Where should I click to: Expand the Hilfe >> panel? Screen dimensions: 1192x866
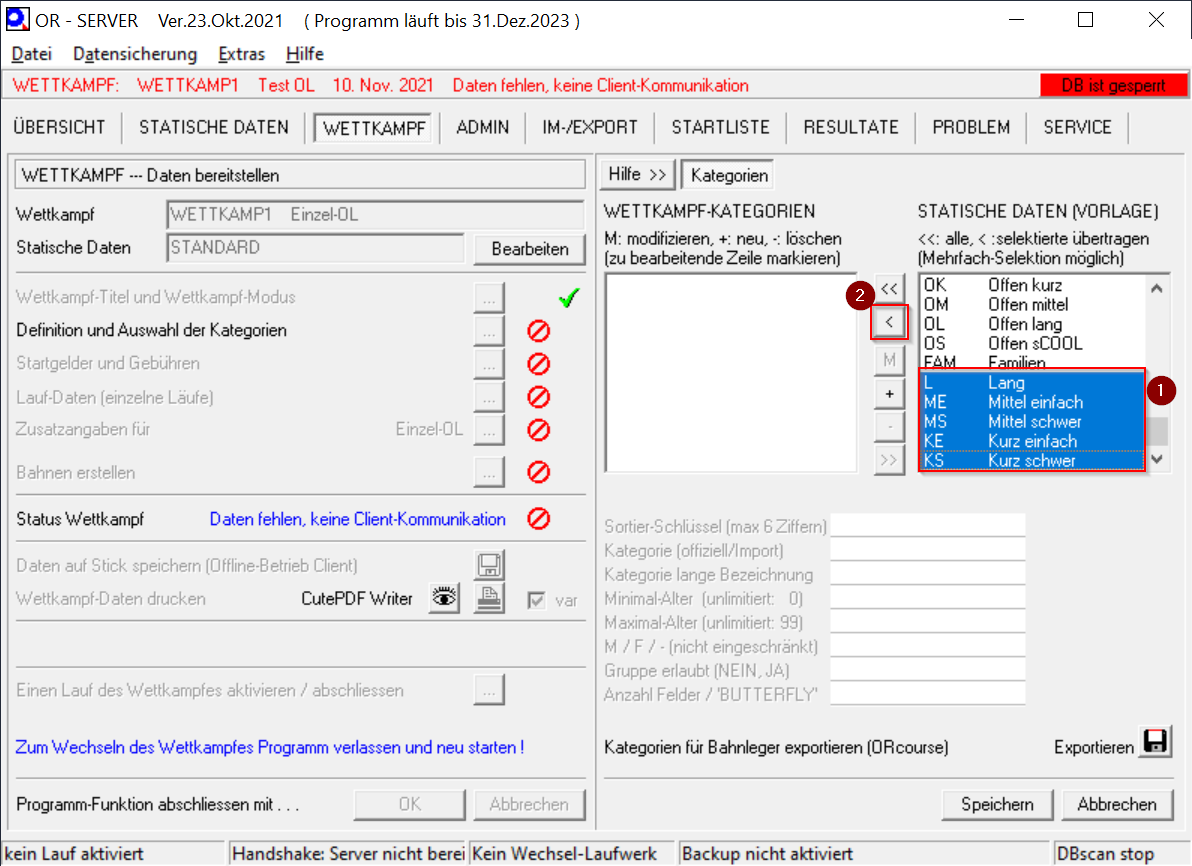pos(637,175)
